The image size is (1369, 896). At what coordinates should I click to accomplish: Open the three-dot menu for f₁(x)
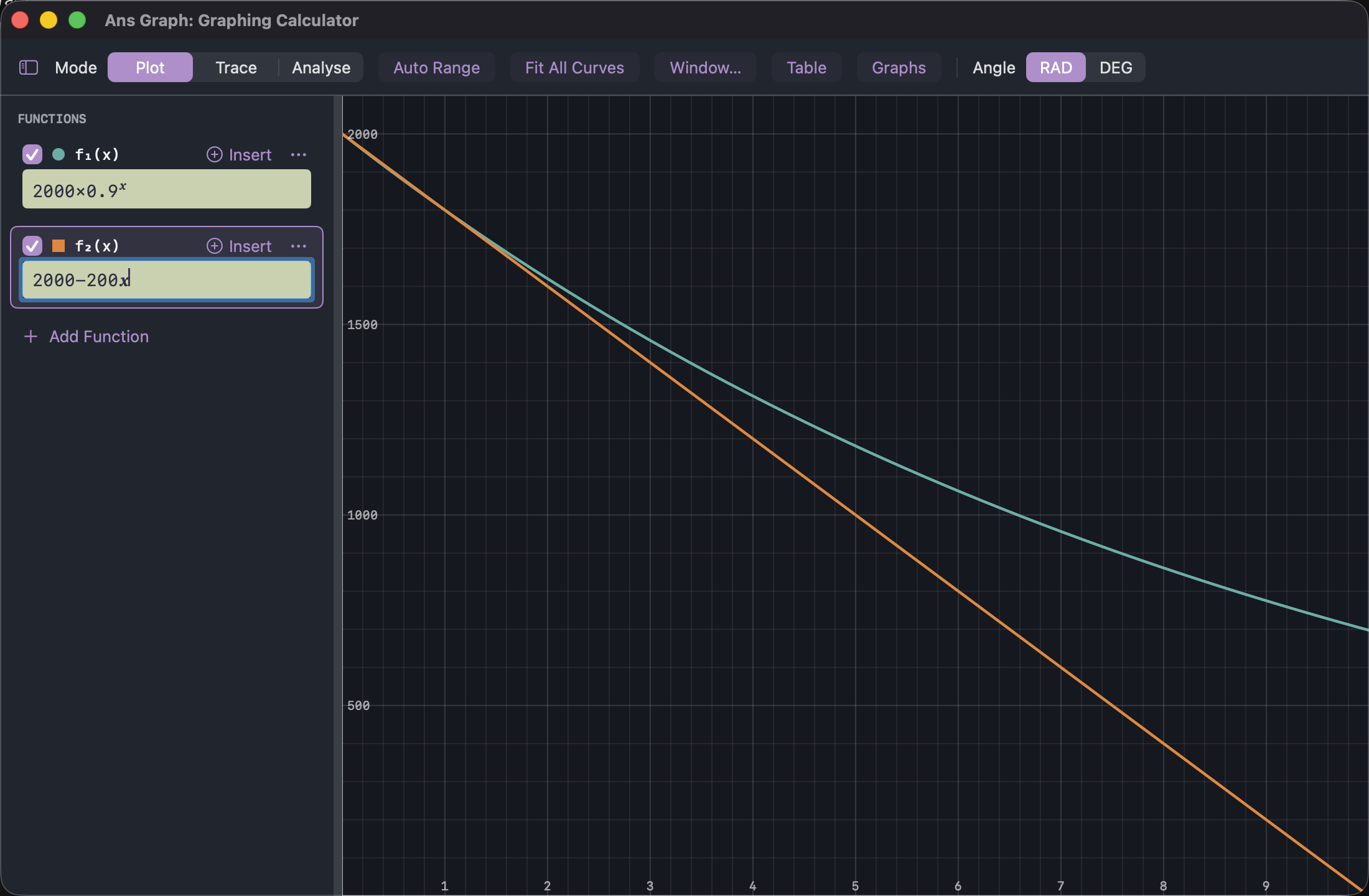[299, 154]
